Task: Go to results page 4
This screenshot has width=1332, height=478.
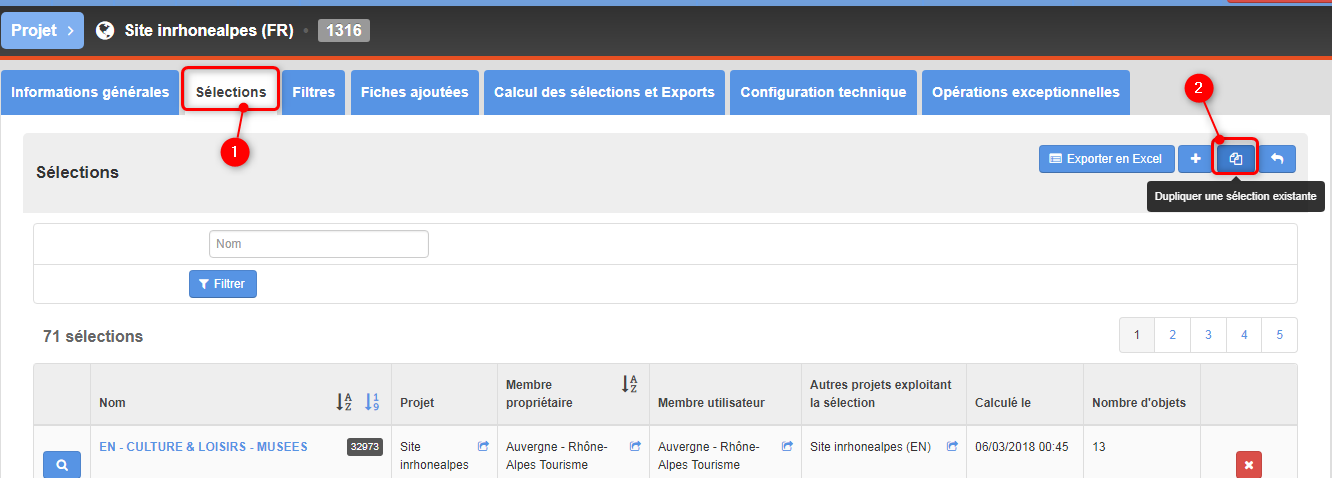Action: coord(1244,335)
